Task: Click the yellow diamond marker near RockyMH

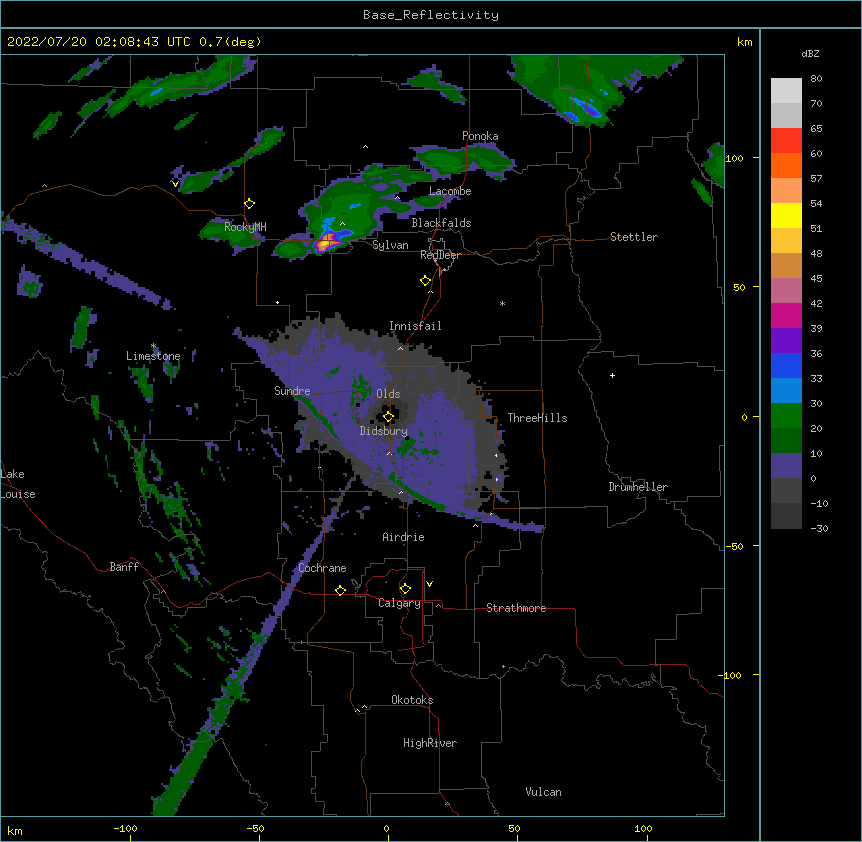Action: [250, 204]
